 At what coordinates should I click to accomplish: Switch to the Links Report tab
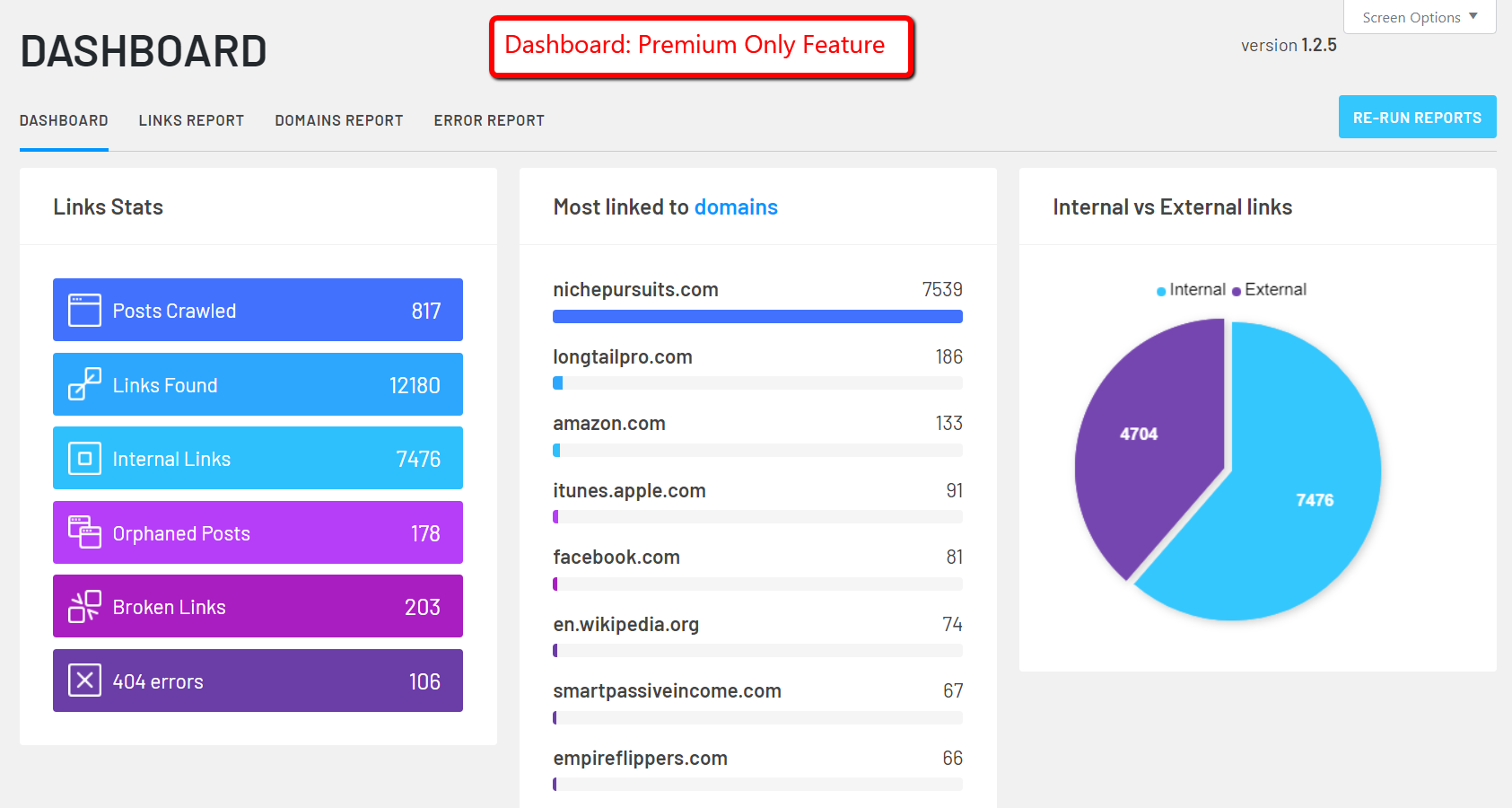[x=191, y=119]
